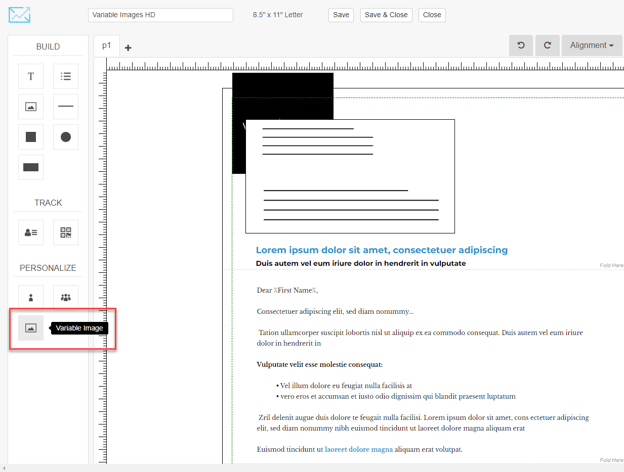Click the 'Vulputate velit esse molestie consequat' bold line
The width and height of the screenshot is (624, 472).
(320, 364)
